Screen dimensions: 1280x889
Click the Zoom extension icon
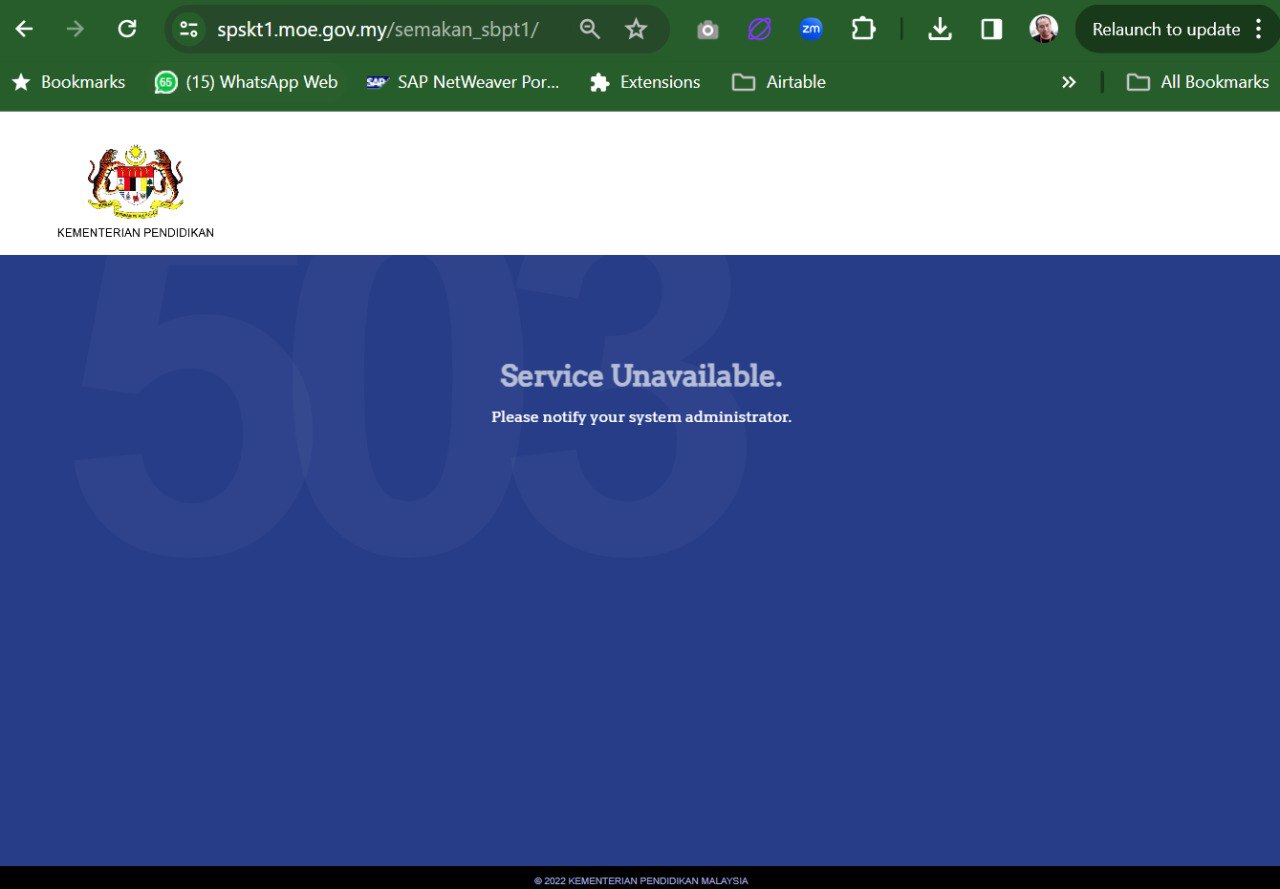pos(811,29)
